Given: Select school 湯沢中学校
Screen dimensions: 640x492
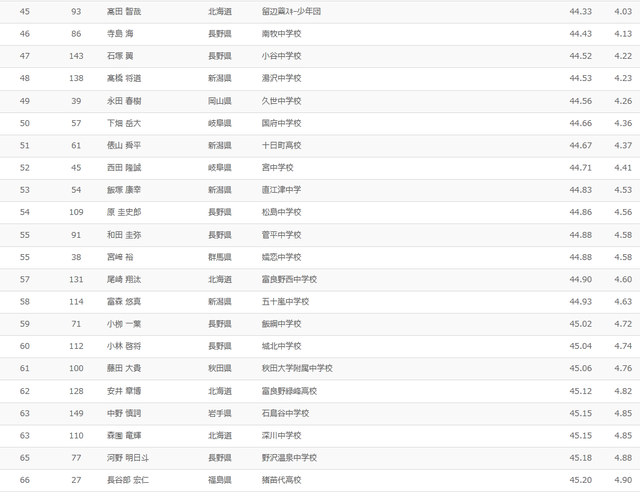Looking at the screenshot, I should 282,78.
